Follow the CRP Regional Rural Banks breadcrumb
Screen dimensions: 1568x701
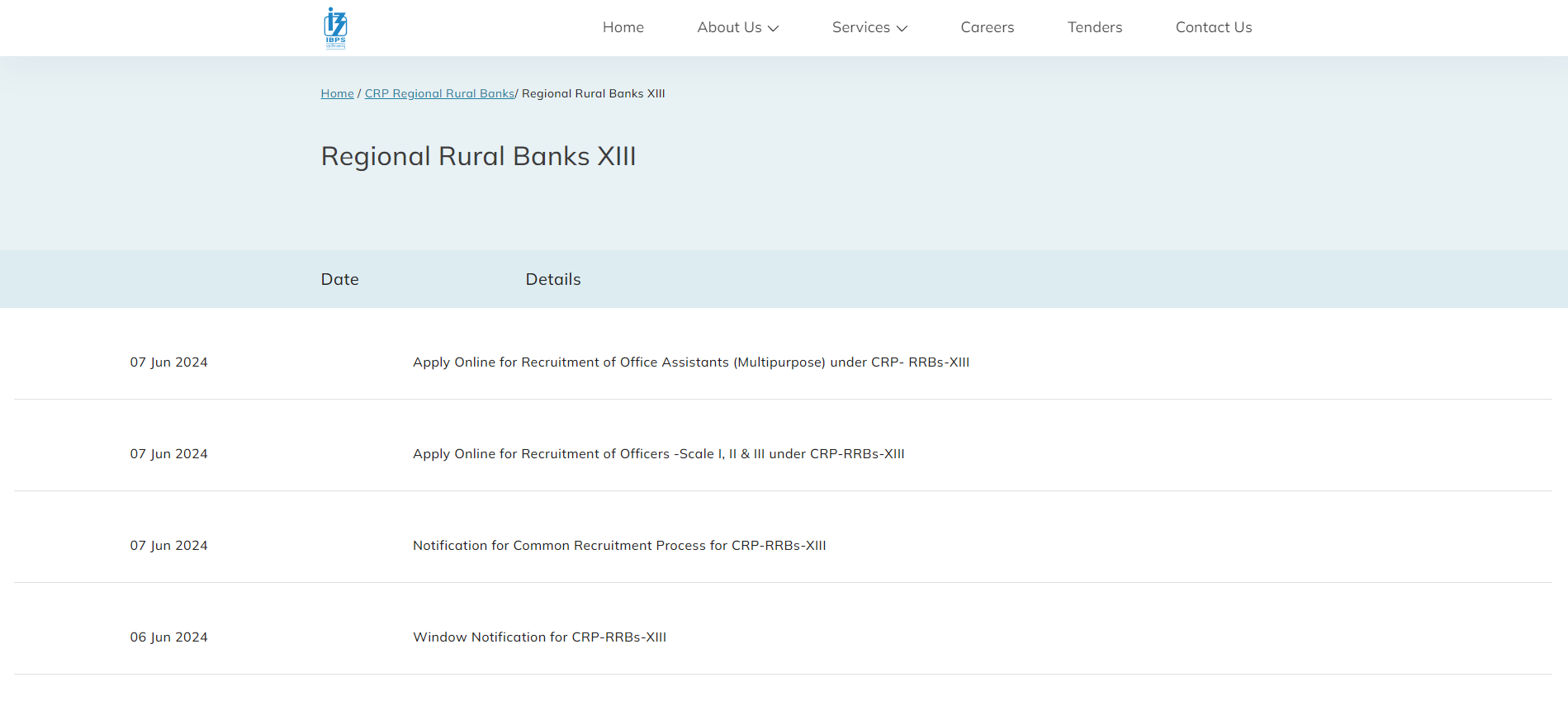[x=439, y=93]
